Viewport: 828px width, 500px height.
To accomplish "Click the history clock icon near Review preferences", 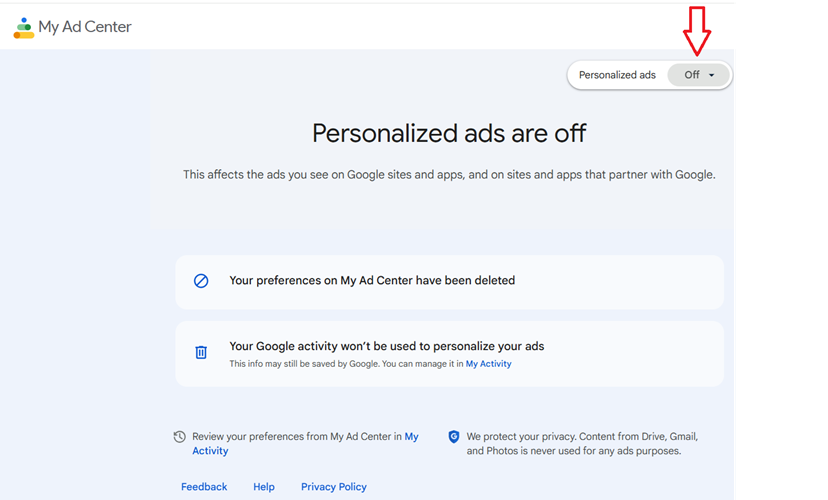I will click(x=180, y=437).
